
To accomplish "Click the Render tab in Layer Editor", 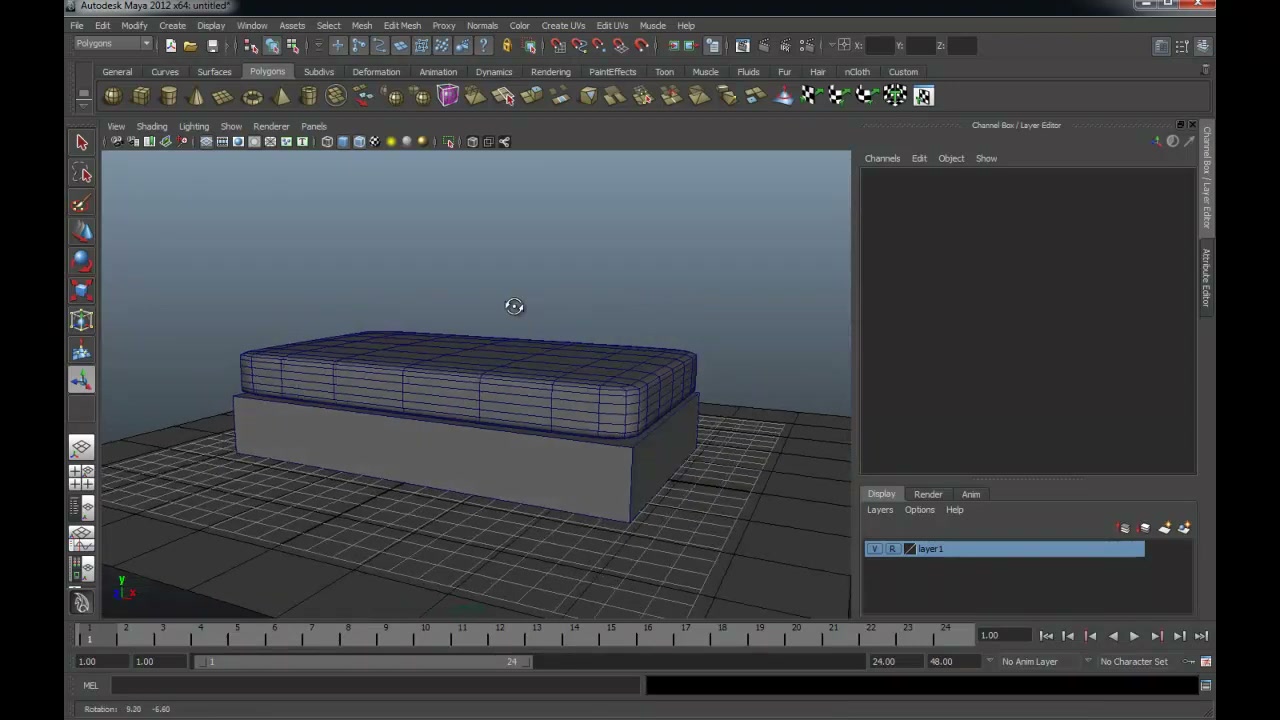I will [928, 494].
